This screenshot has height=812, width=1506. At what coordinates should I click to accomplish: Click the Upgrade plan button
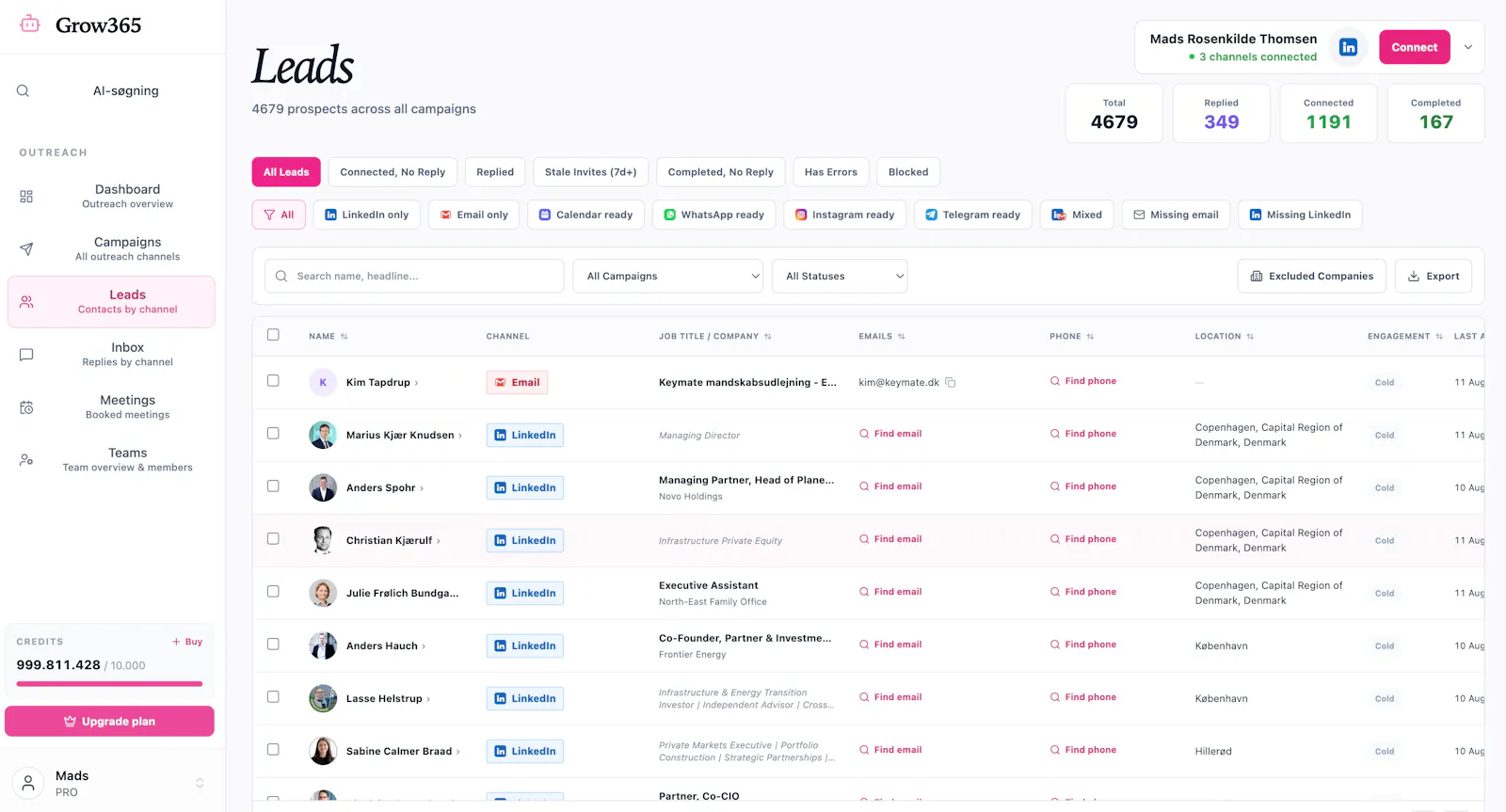point(109,722)
